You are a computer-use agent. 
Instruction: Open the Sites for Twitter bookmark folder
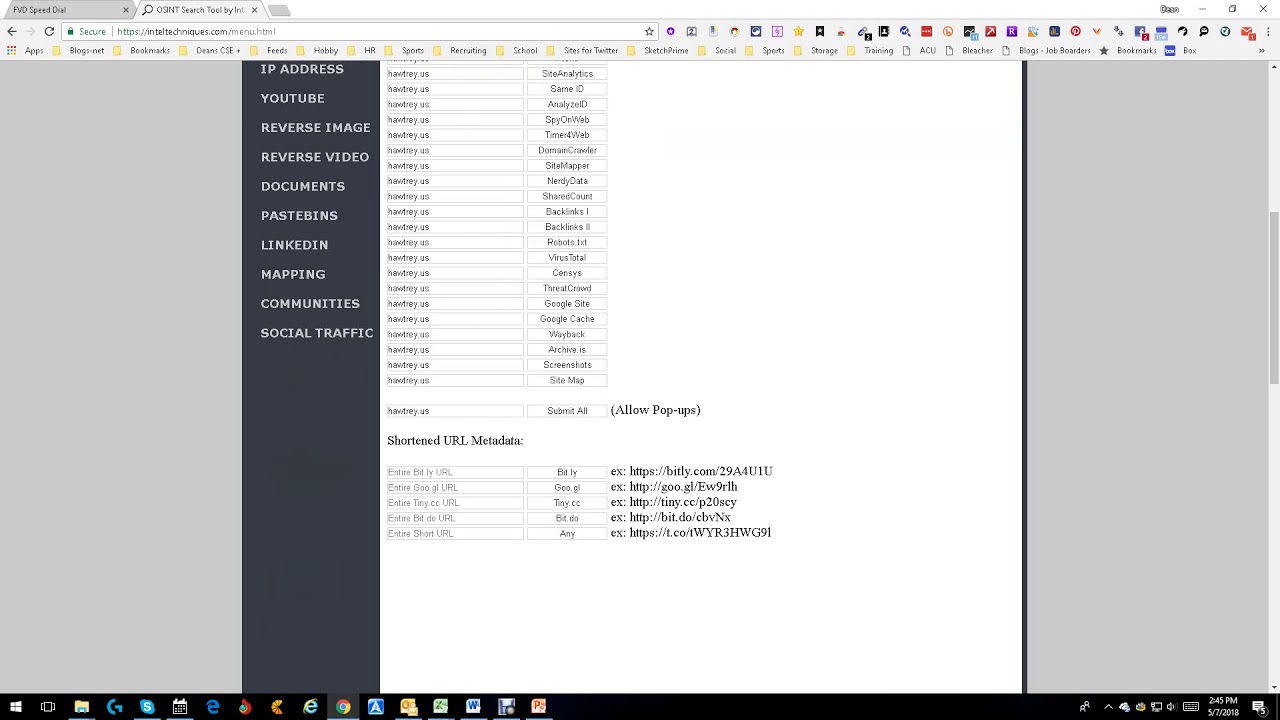pos(584,51)
